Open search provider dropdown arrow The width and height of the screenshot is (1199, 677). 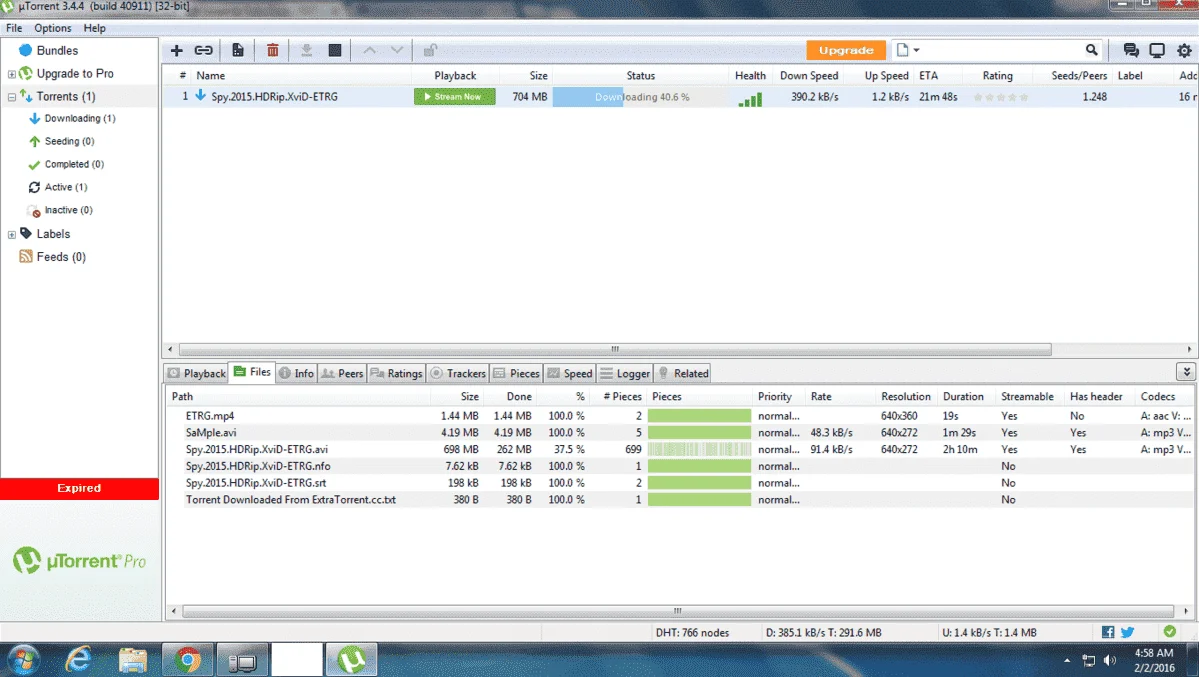(x=916, y=50)
